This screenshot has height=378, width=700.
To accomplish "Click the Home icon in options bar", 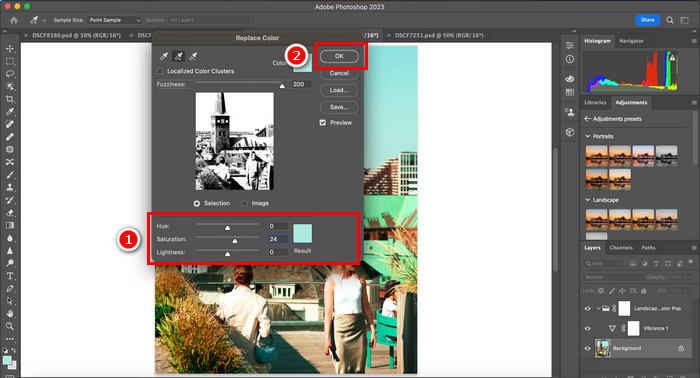I will [x=14, y=20].
